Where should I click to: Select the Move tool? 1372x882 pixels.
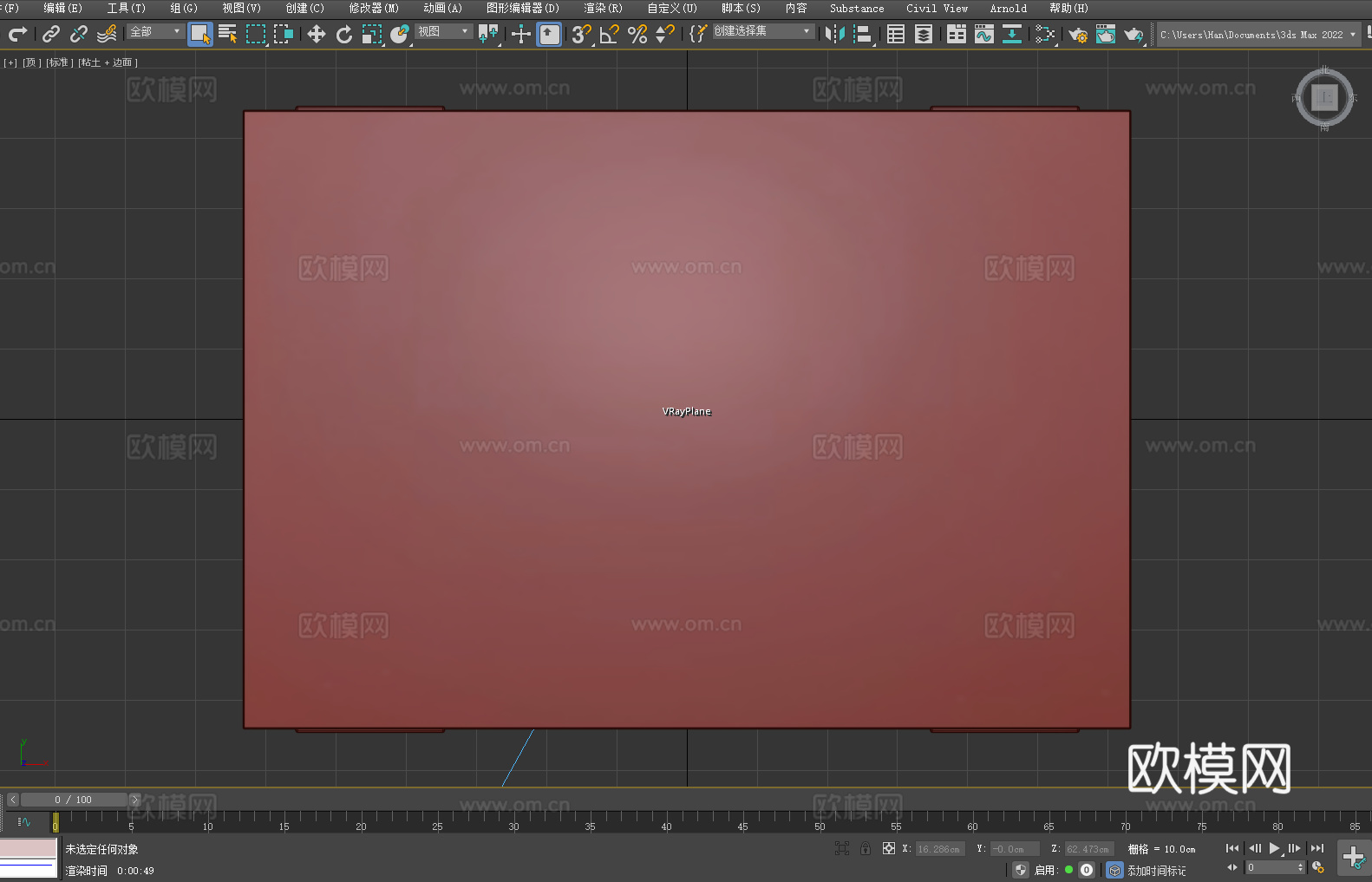pyautogui.click(x=317, y=34)
